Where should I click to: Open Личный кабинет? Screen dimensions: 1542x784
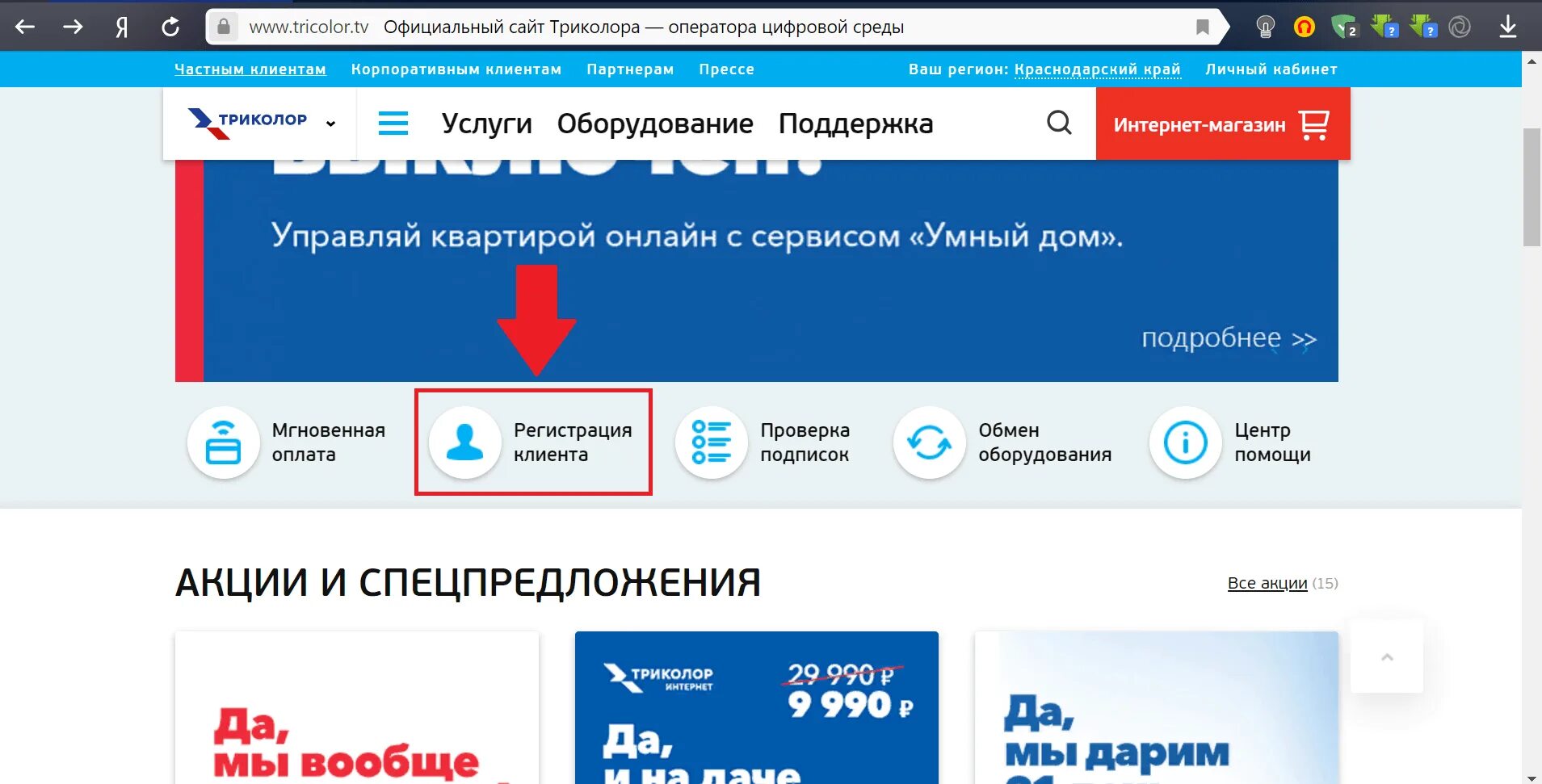point(1271,69)
